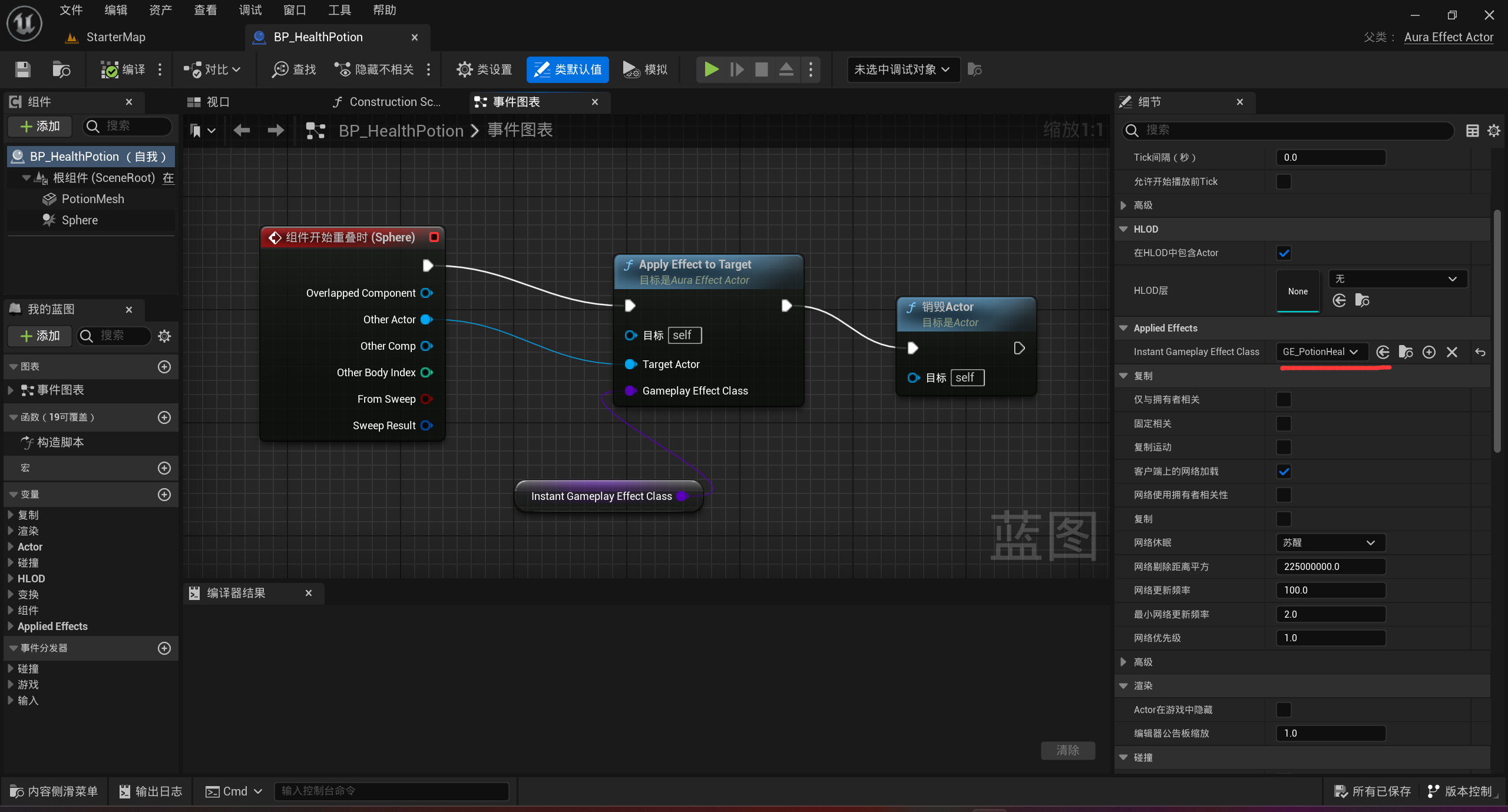The image size is (1508, 812).
Task: Toggle 复制运动 checkbox
Action: [x=1284, y=447]
